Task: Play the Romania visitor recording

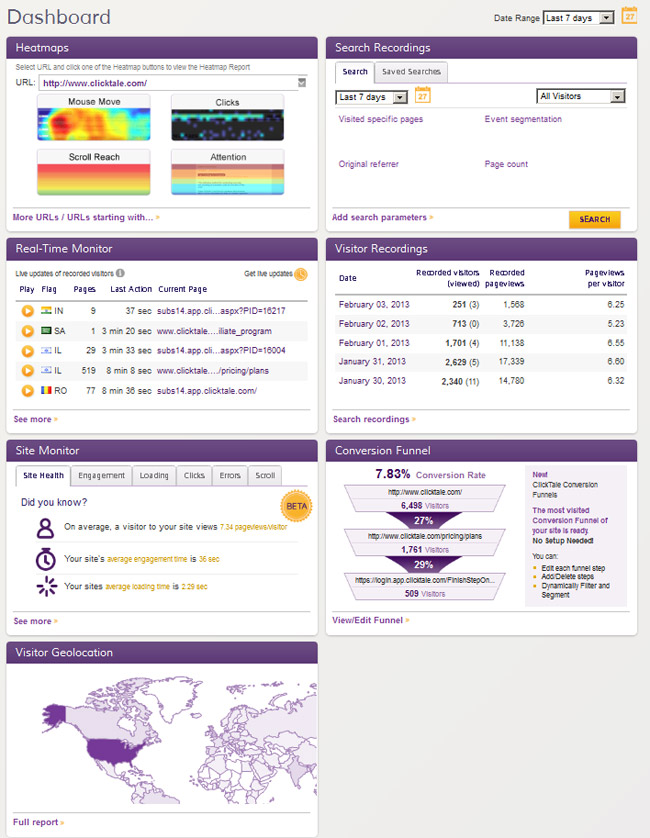Action: click(28, 391)
